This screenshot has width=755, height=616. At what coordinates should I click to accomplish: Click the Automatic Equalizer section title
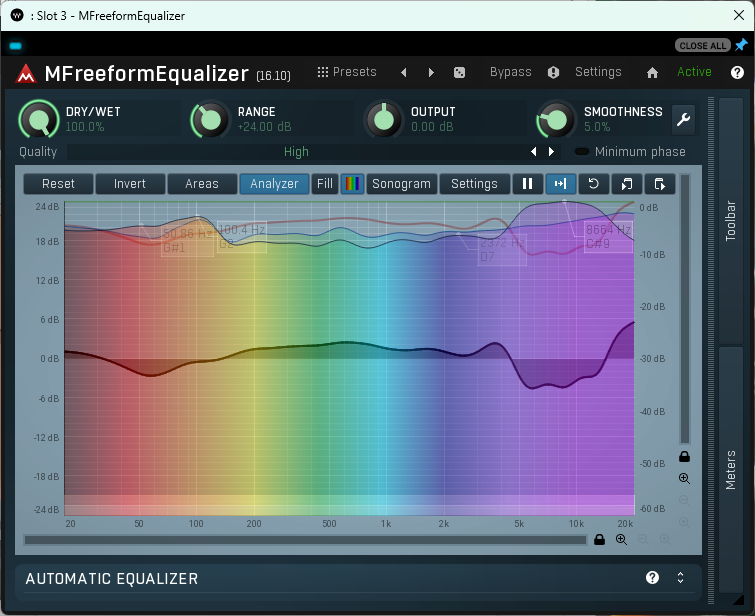(112, 578)
